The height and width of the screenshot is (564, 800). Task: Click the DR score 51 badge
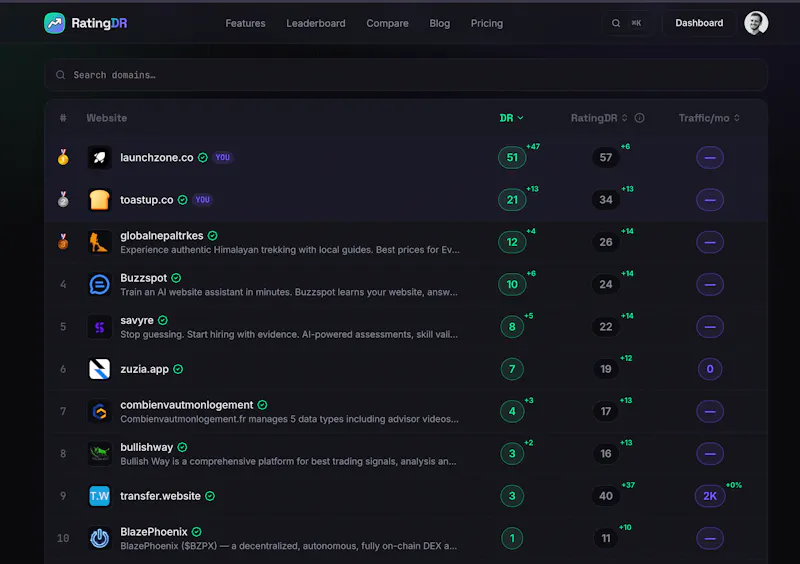pos(512,157)
